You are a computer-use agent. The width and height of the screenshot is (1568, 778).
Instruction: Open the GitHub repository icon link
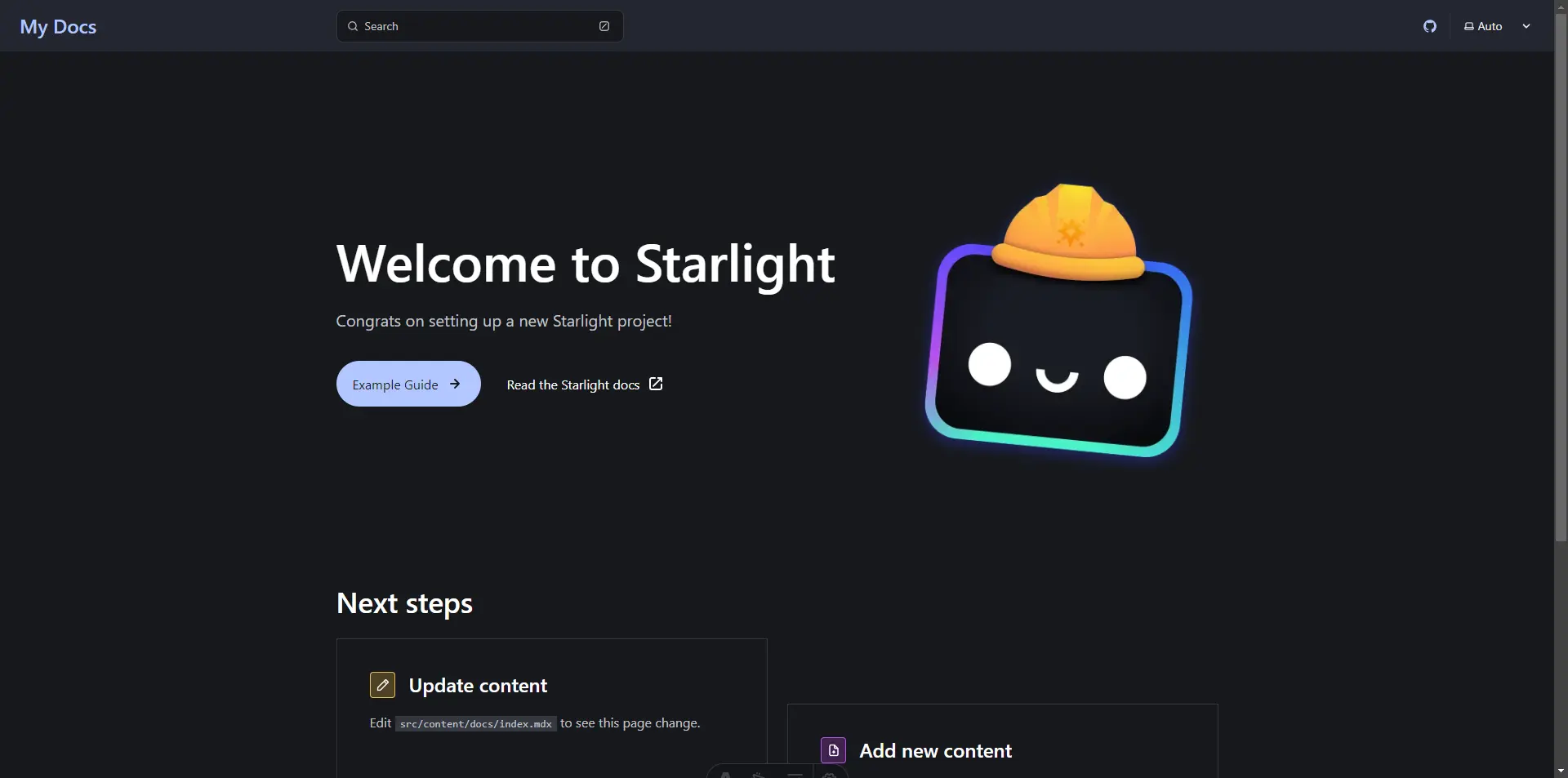pyautogui.click(x=1429, y=26)
